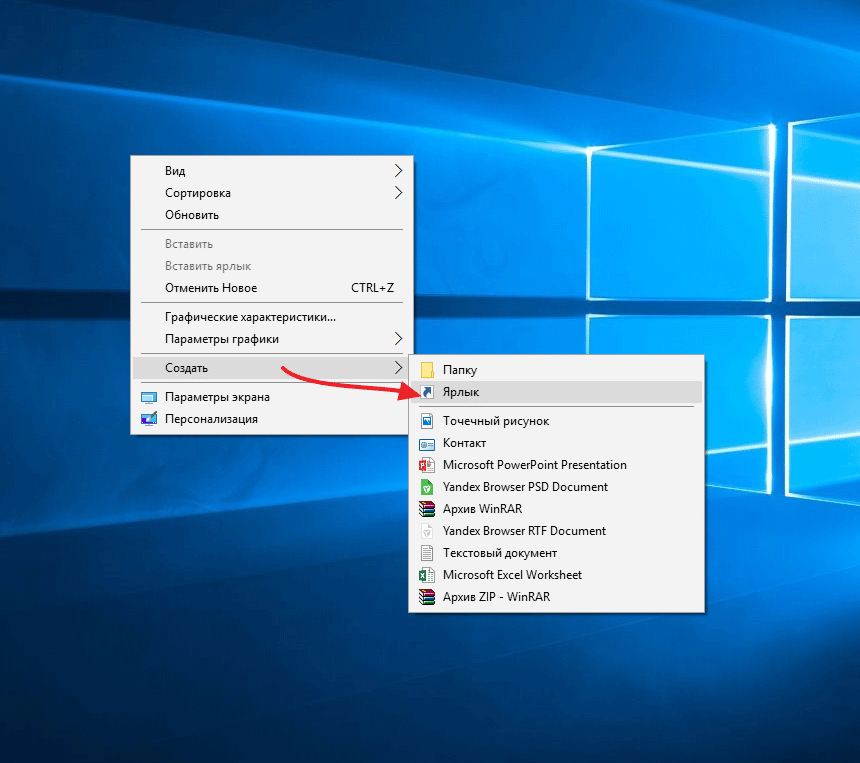
Task: Expand the Создать submenu chevron
Action: coord(399,368)
